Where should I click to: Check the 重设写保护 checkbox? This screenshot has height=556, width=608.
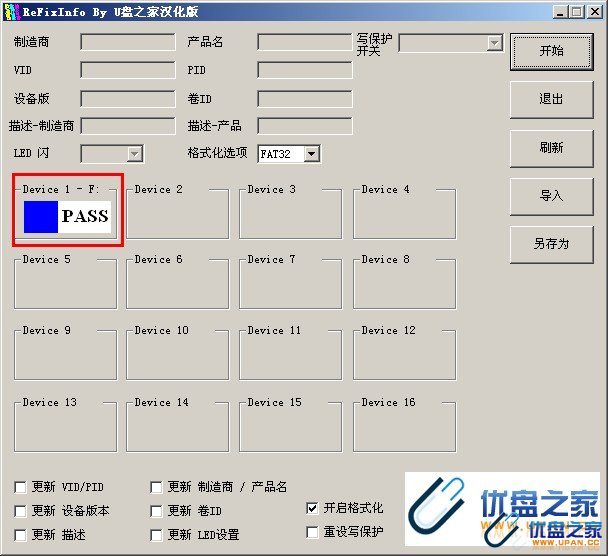[x=313, y=532]
